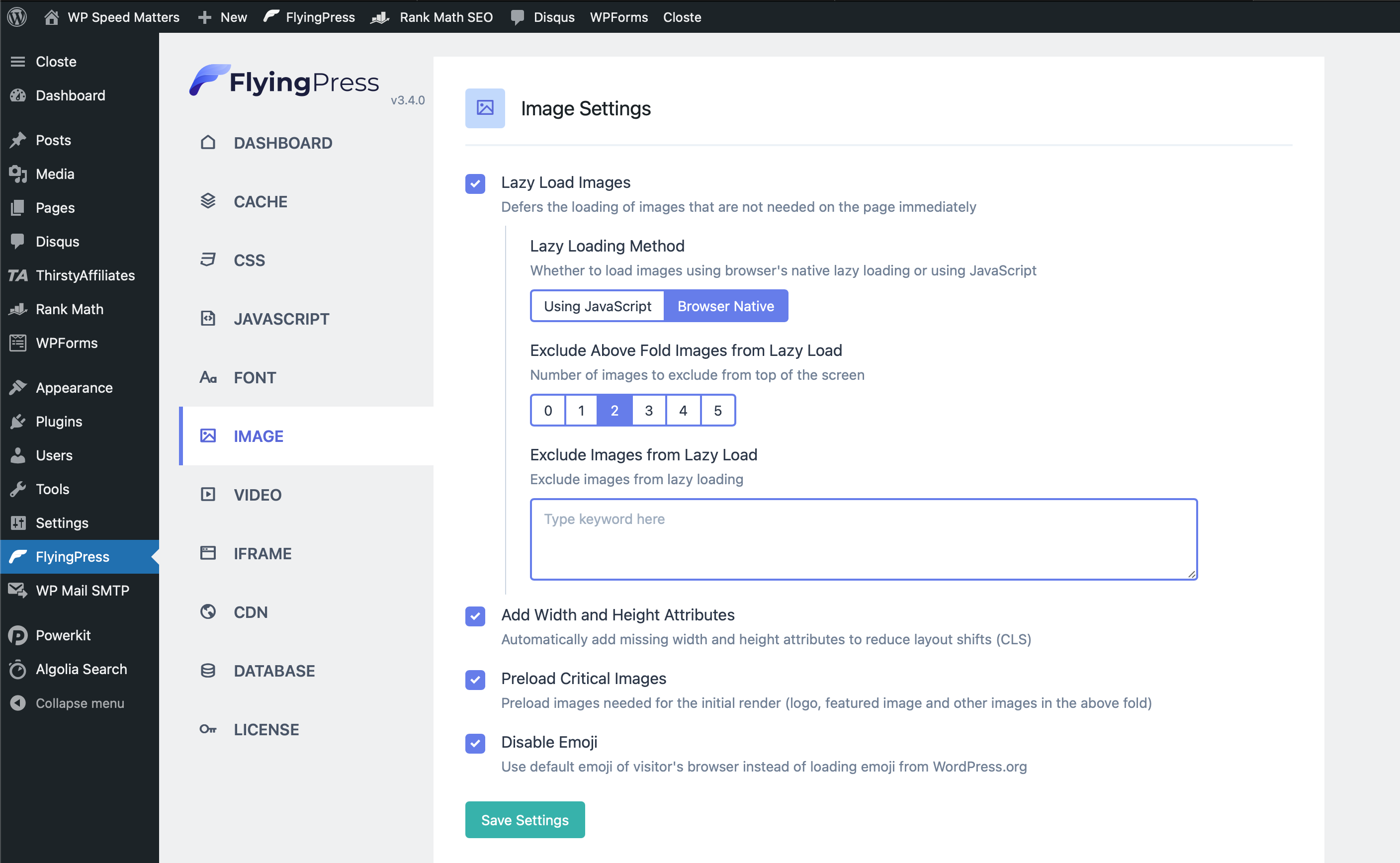Uncheck Lazy Load Images
The width and height of the screenshot is (1400, 863).
coord(475,184)
